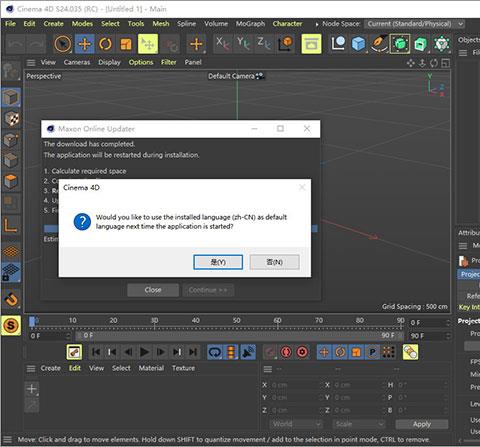Click Apply in coordinate manager
The height and width of the screenshot is (447, 480).
point(422,424)
